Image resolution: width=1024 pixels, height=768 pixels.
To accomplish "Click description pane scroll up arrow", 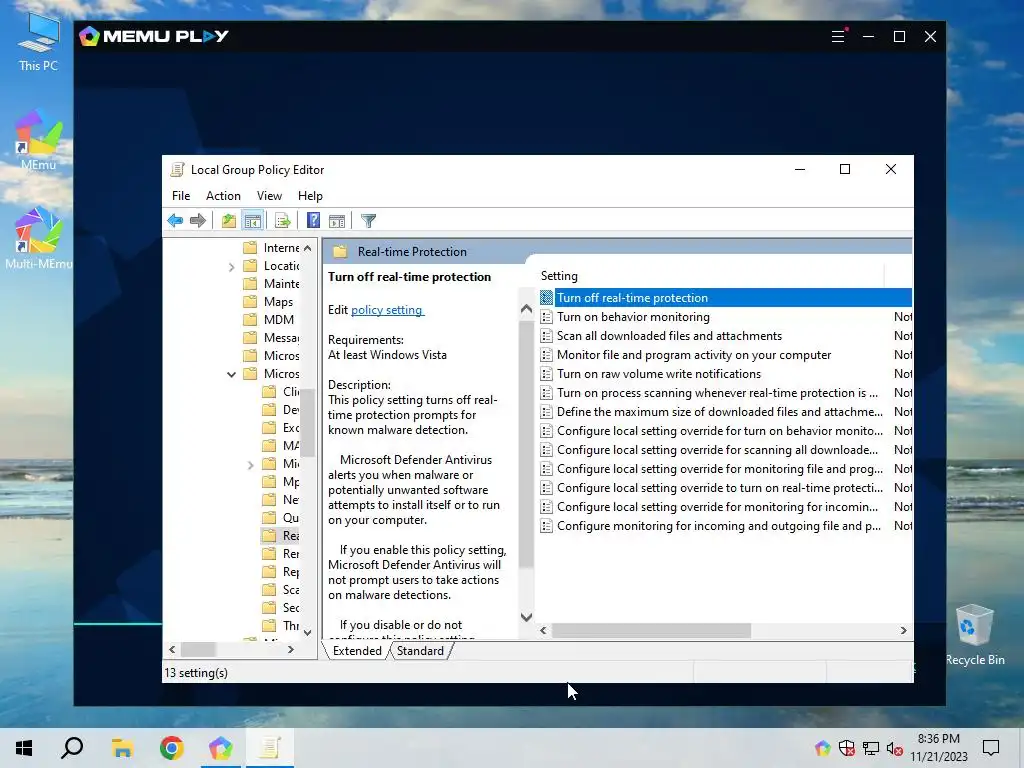I will pos(526,309).
